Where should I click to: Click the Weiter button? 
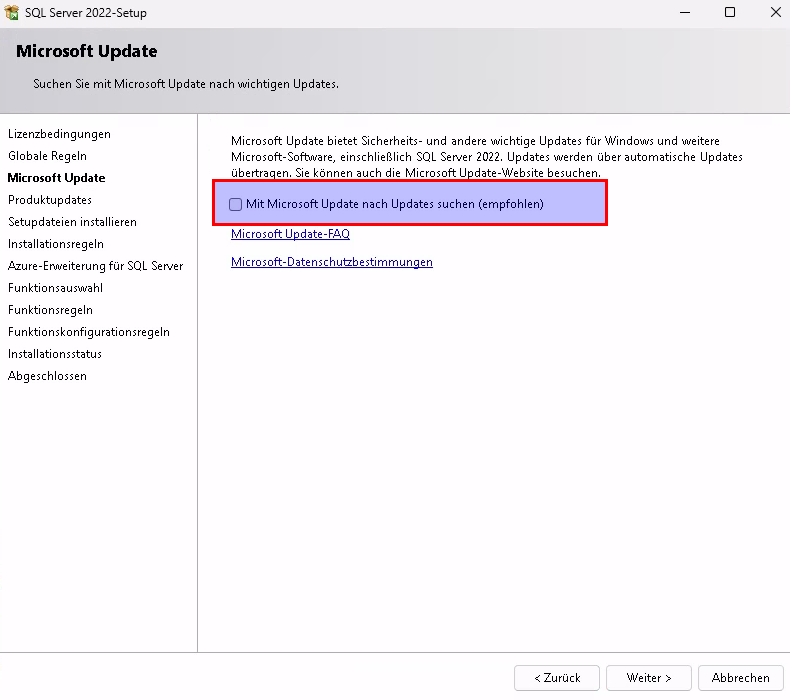coord(648,678)
